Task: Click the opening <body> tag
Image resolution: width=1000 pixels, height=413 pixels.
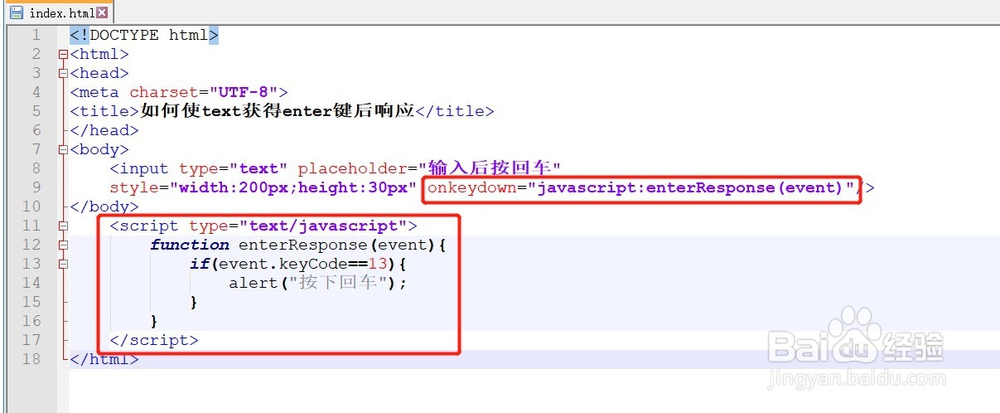Action: click(99, 150)
